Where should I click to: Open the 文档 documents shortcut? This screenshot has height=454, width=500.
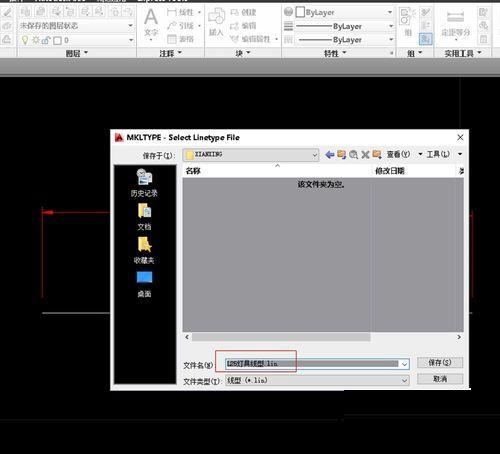[x=144, y=217]
